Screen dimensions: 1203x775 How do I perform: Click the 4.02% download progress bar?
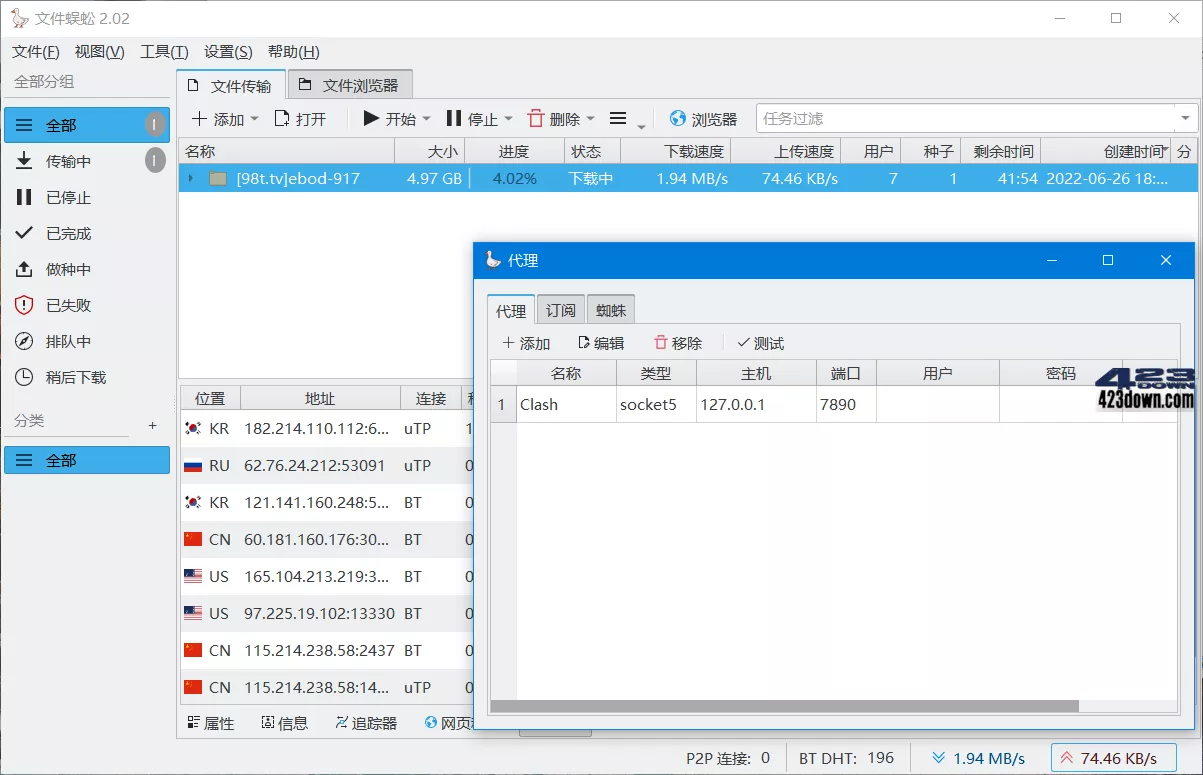(x=514, y=177)
